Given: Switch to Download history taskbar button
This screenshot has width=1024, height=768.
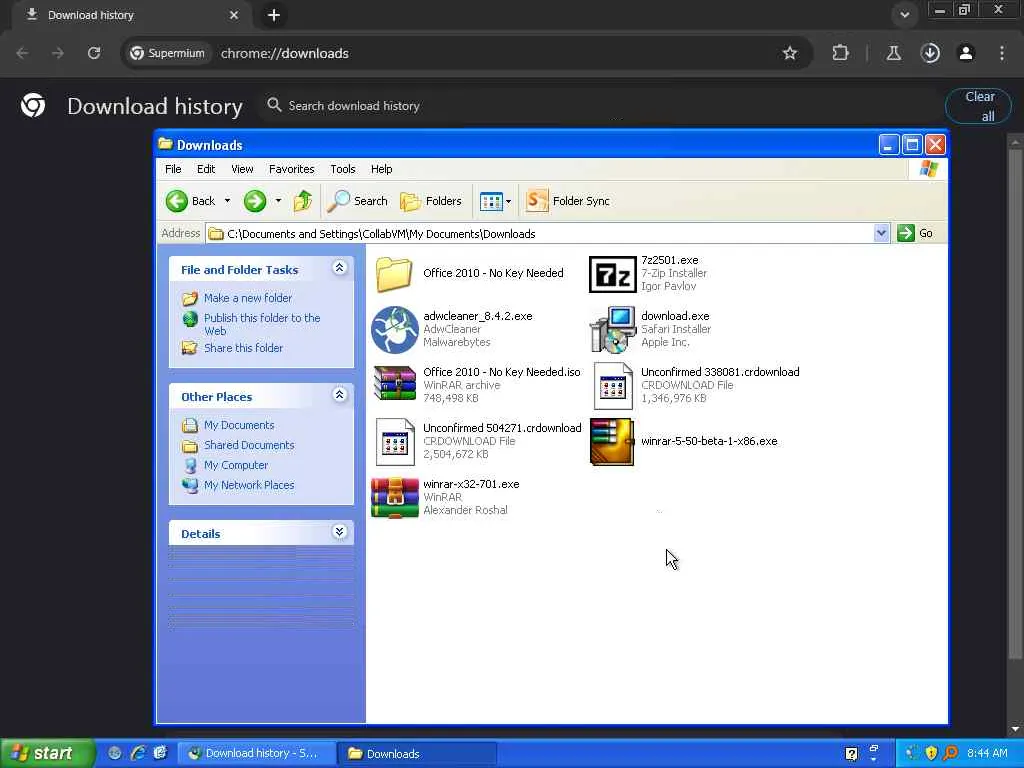Looking at the screenshot, I should pos(257,754).
